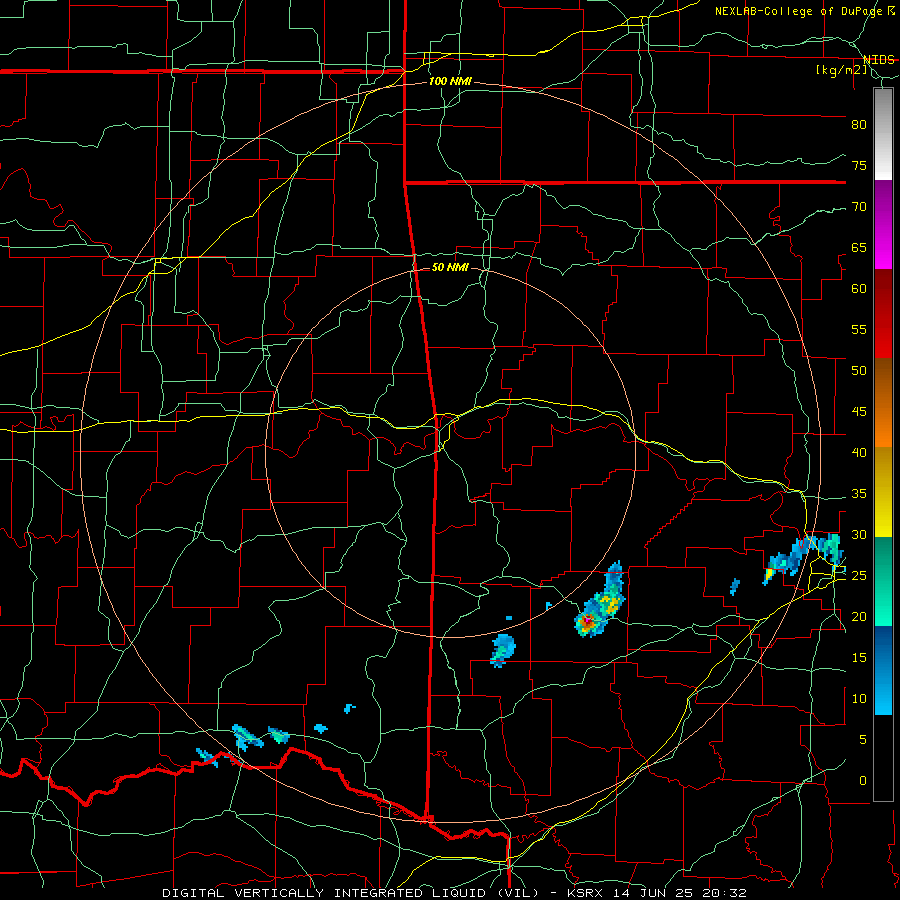Screen dimensions: 900x900
Task: Click the teal green color bar segment
Action: 883,560
